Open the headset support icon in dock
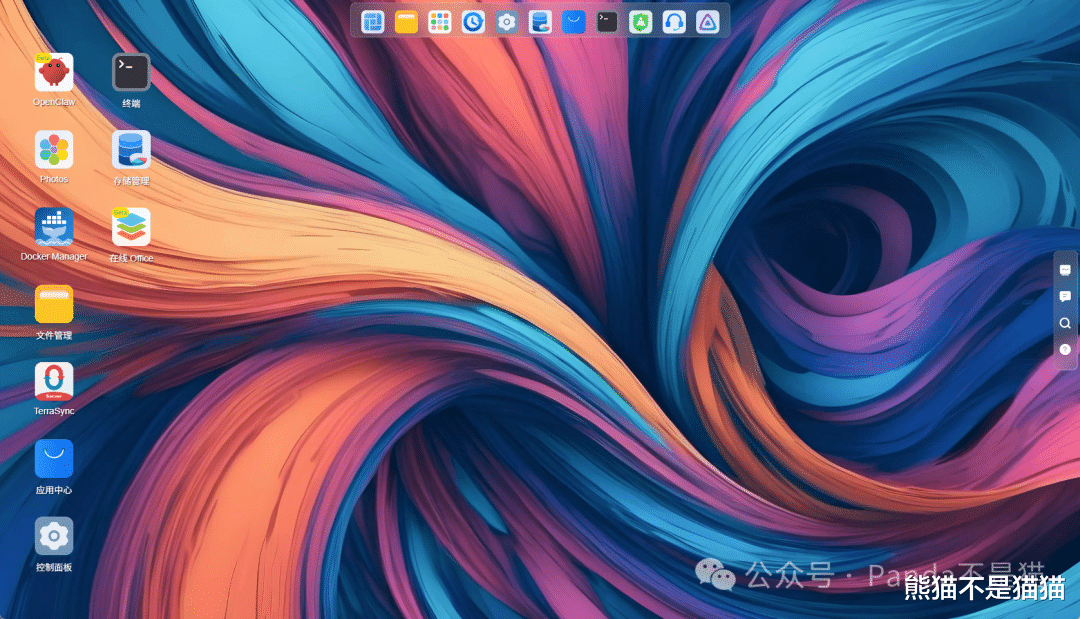Viewport: 1080px width, 619px height. (674, 22)
